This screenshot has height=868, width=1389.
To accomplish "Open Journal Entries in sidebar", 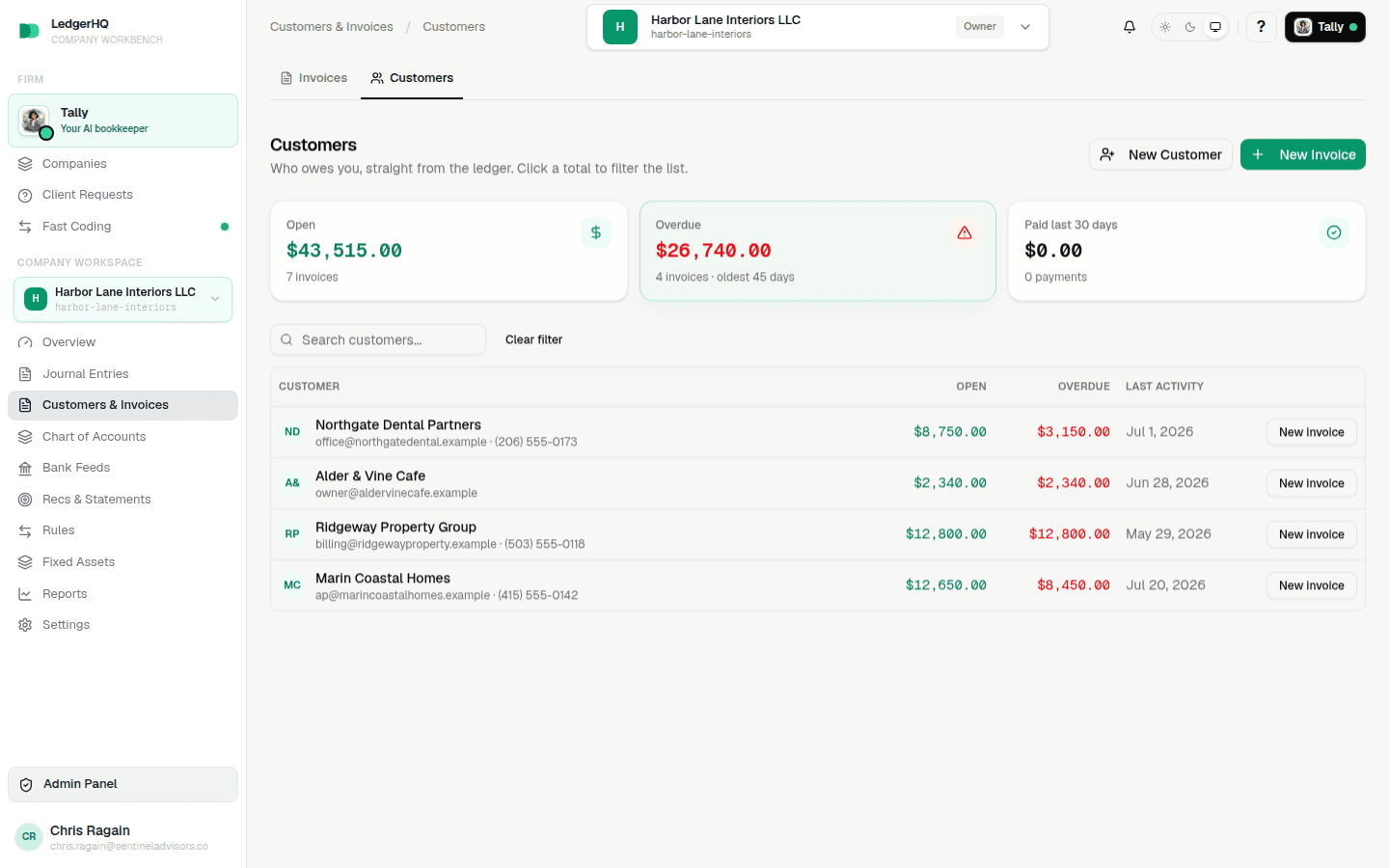I will click(123, 374).
